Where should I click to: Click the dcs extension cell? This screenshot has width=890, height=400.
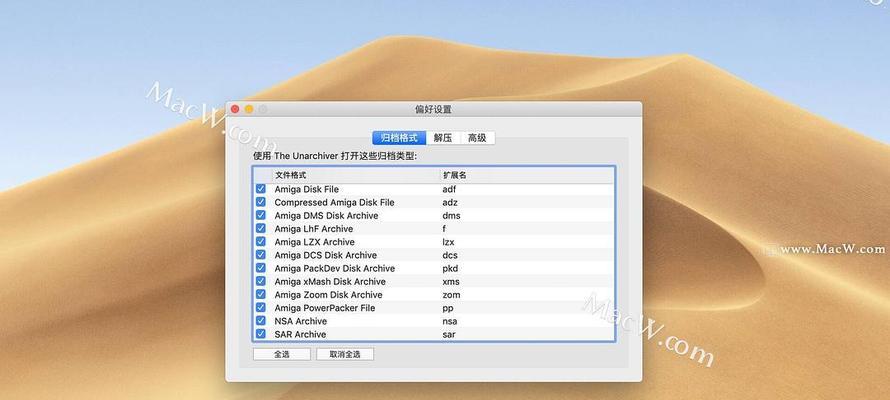click(x=450, y=255)
